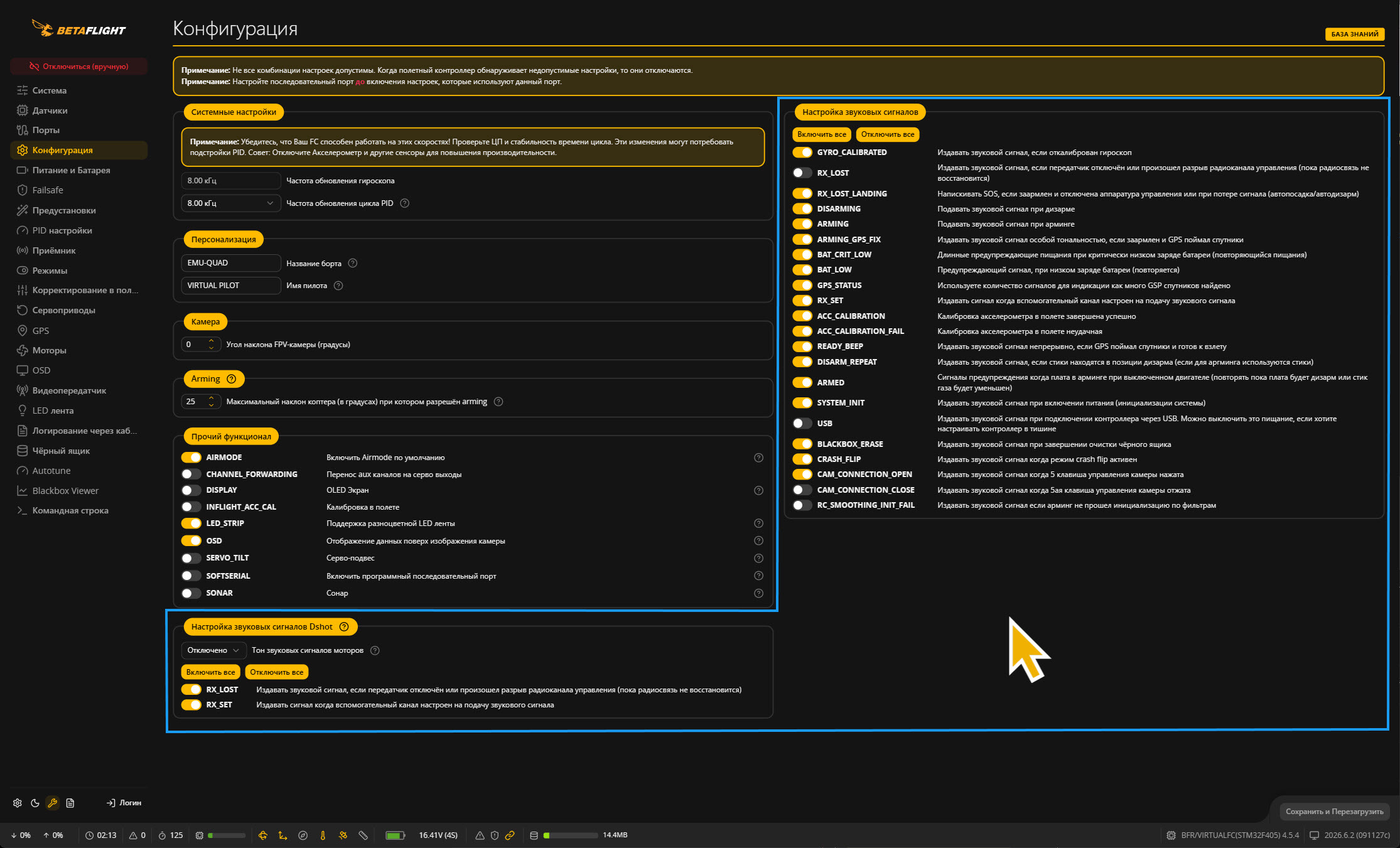Image resolution: width=1400 pixels, height=848 pixels.
Task: Open PID loop frequency 8.00 кГц dropdown
Action: (x=230, y=203)
